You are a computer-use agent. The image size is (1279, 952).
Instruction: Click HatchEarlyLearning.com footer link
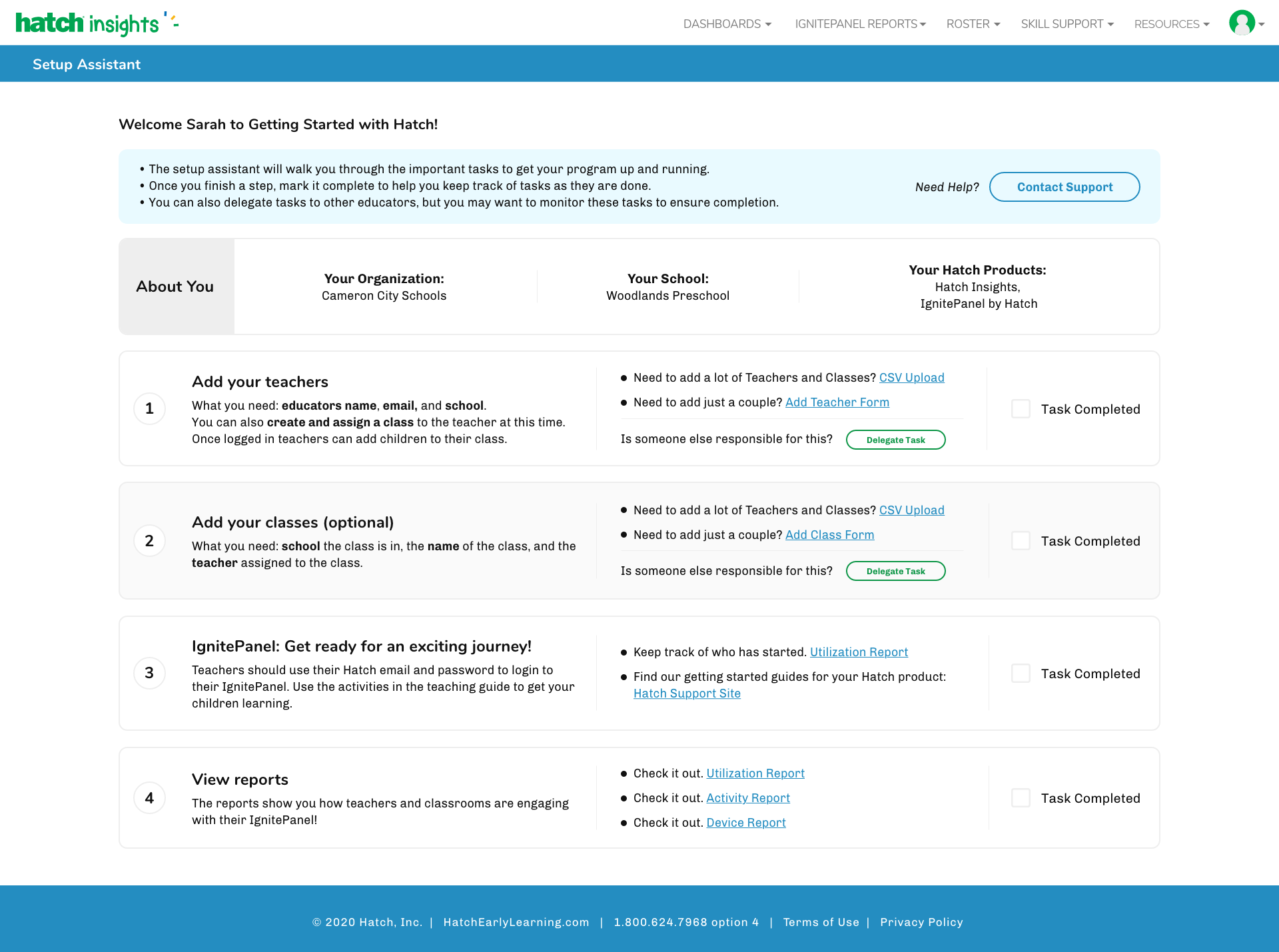[x=516, y=922]
